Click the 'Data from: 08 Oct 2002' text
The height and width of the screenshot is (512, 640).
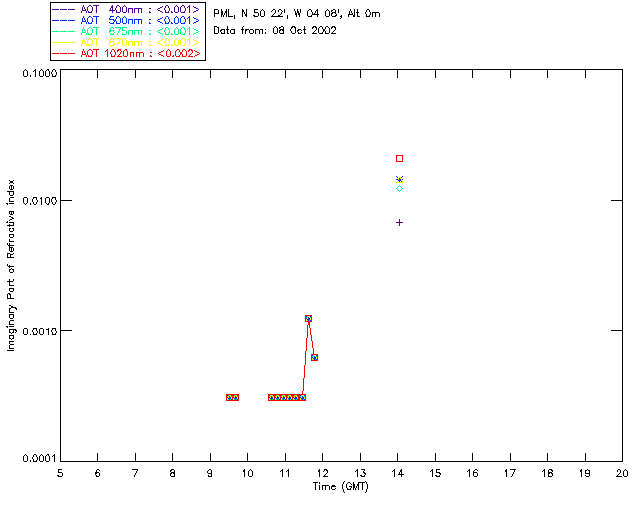(x=275, y=31)
